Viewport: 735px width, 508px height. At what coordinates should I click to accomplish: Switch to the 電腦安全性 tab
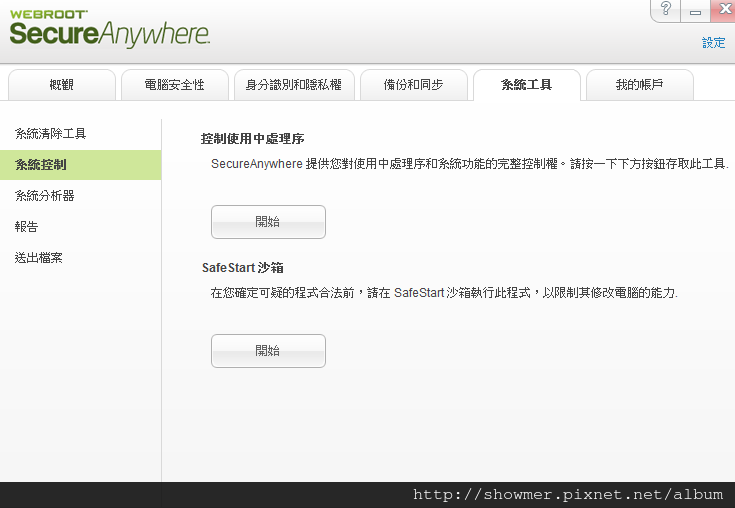tap(175, 85)
